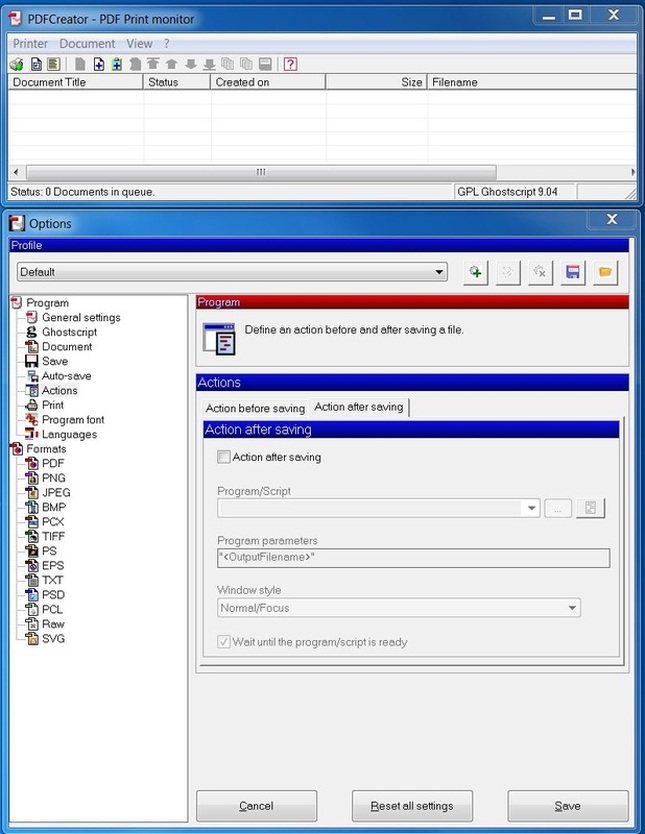Open the Document menu
Image resolution: width=645 pixels, height=834 pixels.
click(87, 44)
